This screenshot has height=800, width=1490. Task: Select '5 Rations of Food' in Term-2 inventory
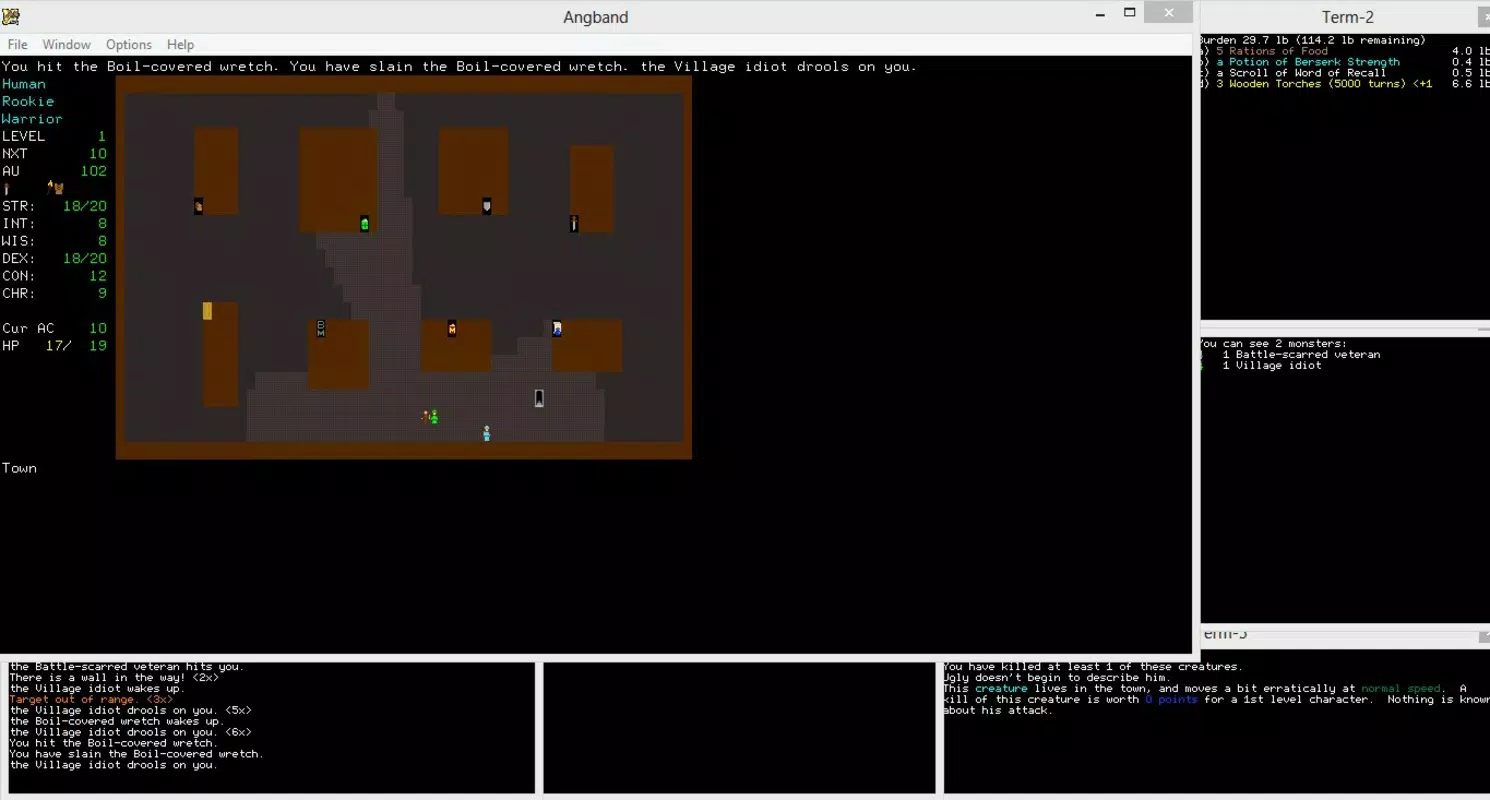tap(1272, 51)
